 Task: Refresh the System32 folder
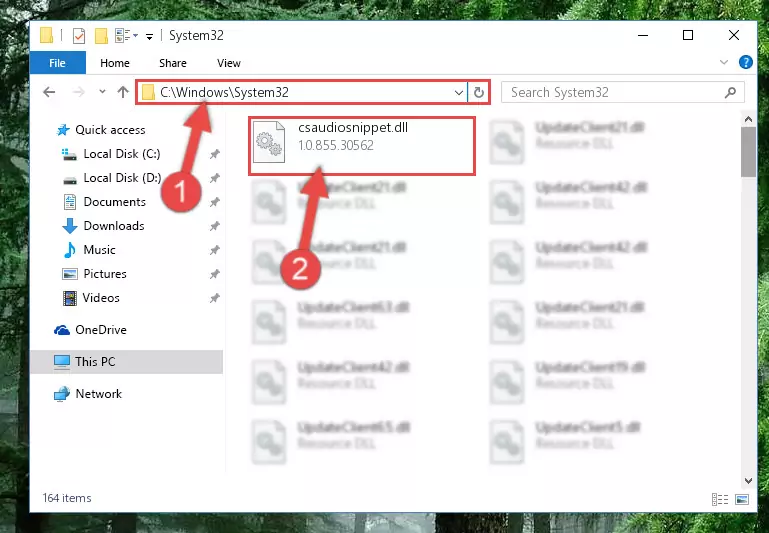click(479, 92)
